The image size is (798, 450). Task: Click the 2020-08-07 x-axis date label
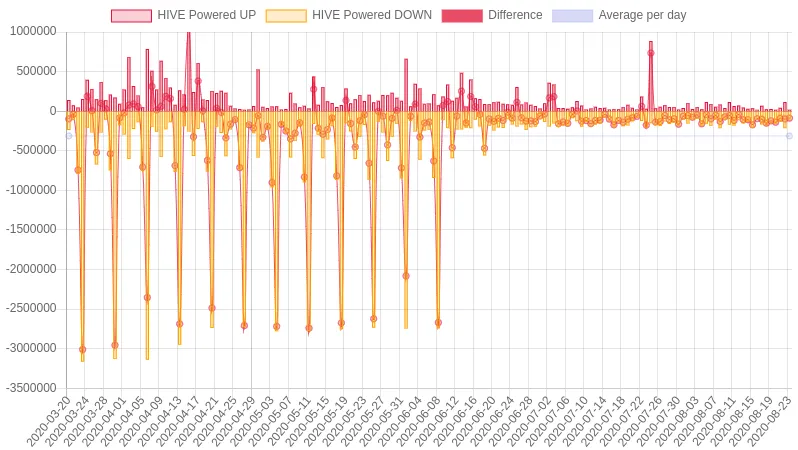click(695, 420)
